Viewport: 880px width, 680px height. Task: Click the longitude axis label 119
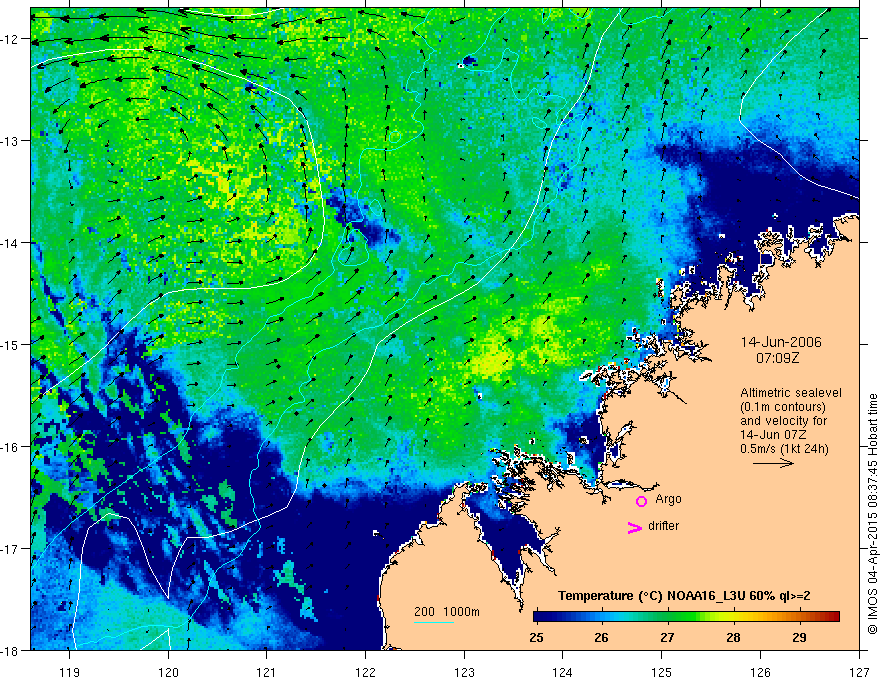[x=69, y=672]
